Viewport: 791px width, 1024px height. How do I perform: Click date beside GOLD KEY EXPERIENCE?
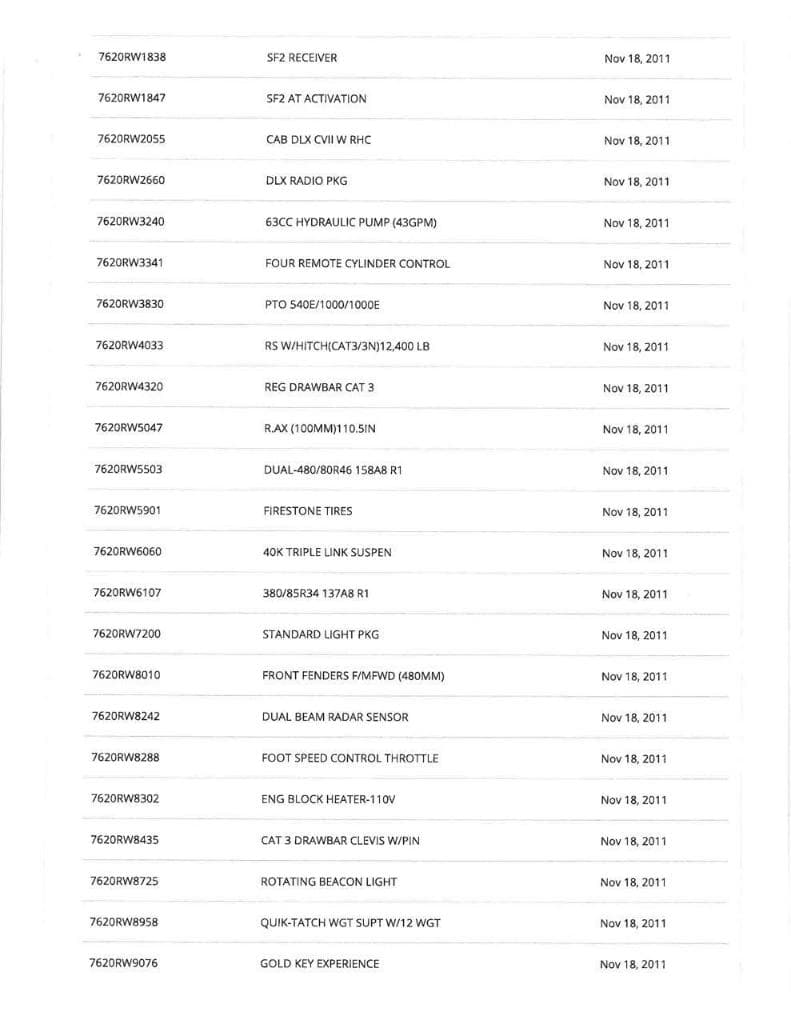pyautogui.click(x=632, y=965)
